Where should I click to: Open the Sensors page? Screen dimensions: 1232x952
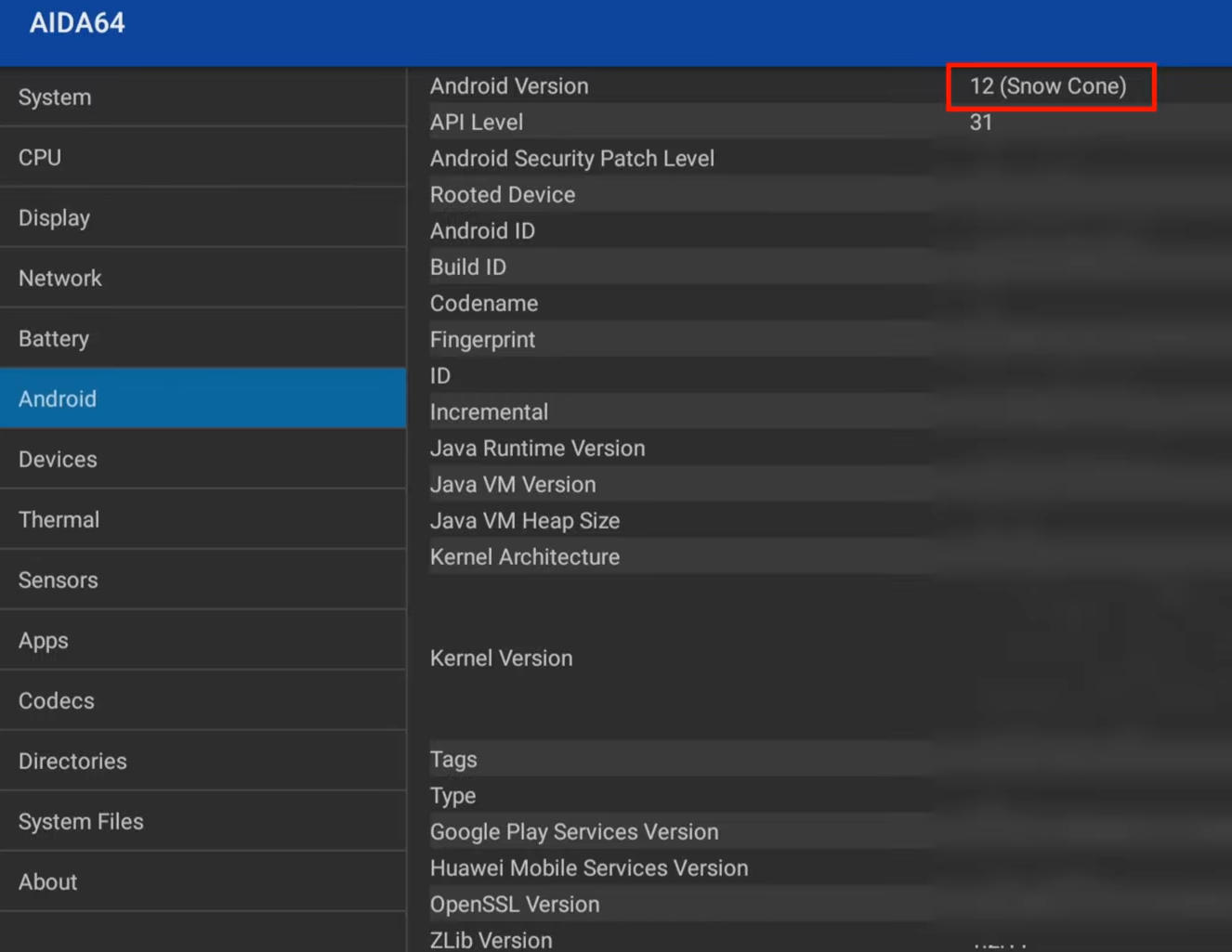(x=203, y=580)
